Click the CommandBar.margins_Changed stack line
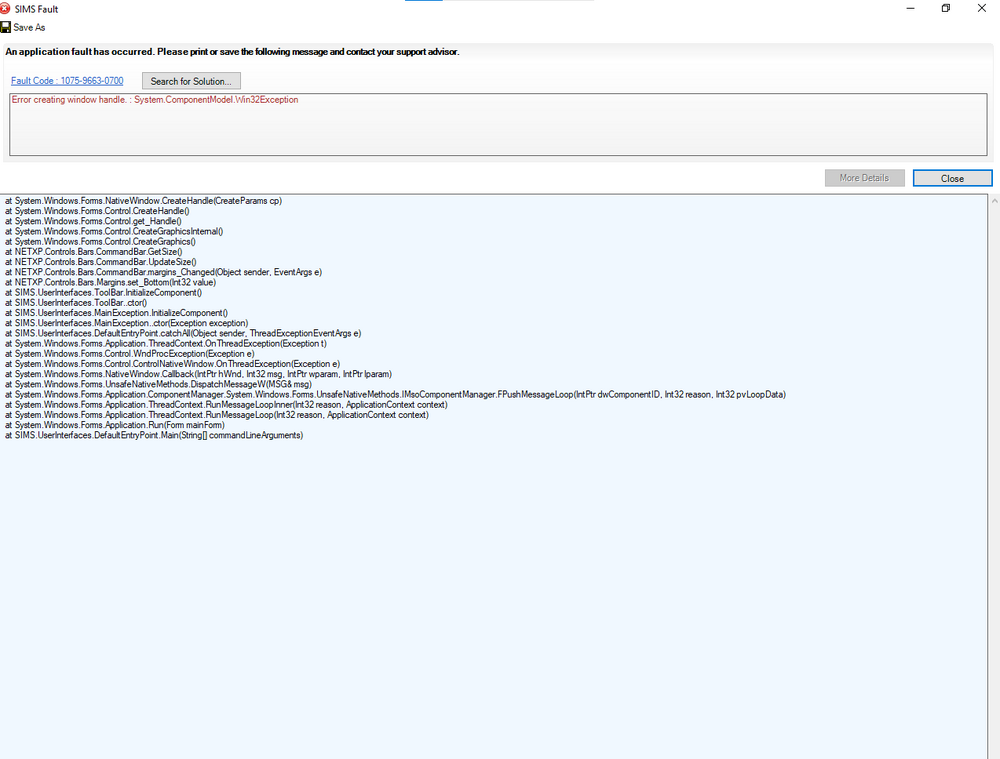1000x759 pixels. pyautogui.click(x=163, y=272)
